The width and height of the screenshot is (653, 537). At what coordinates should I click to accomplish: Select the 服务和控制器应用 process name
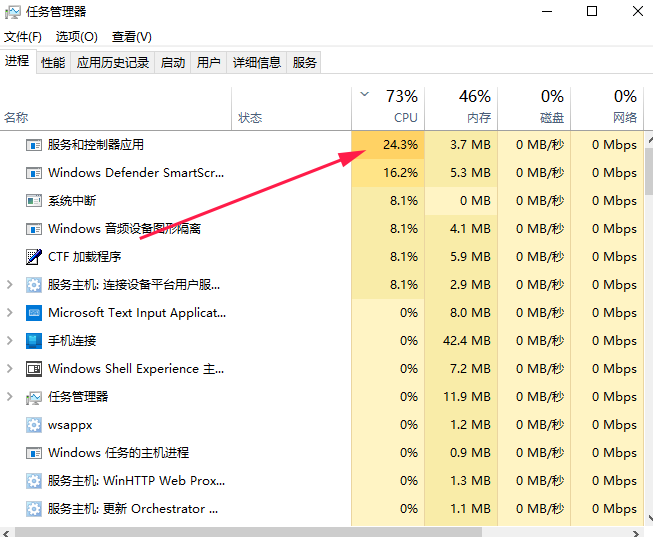96,145
